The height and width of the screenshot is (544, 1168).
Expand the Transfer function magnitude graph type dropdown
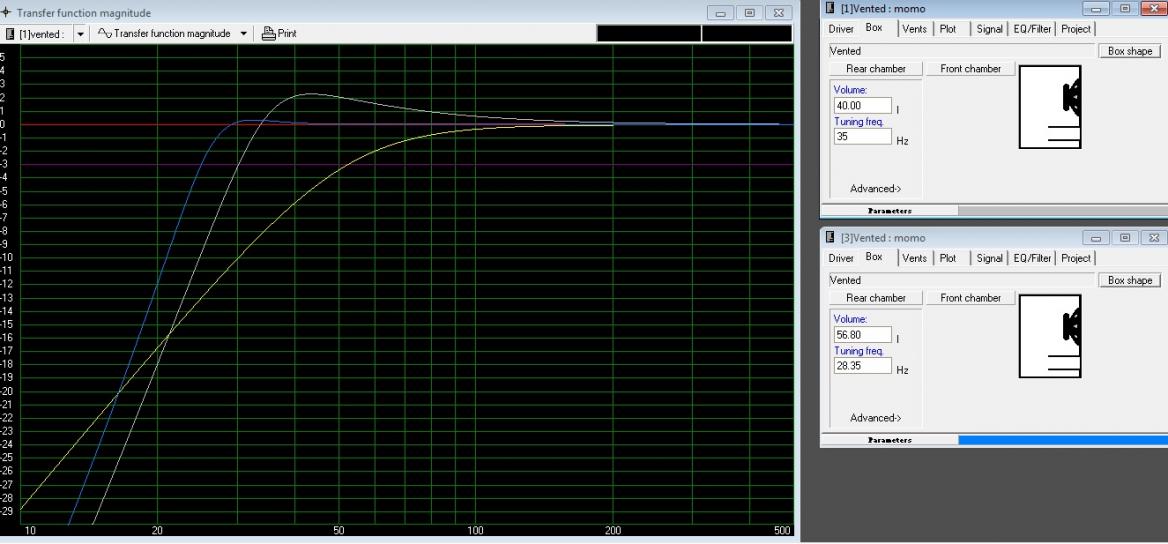point(241,33)
